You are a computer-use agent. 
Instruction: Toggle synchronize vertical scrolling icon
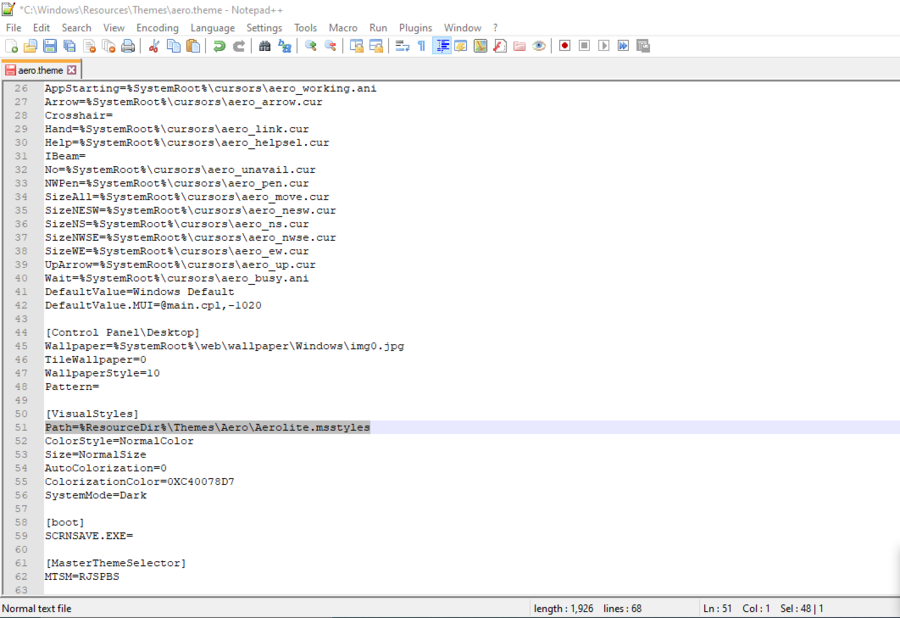coord(356,46)
